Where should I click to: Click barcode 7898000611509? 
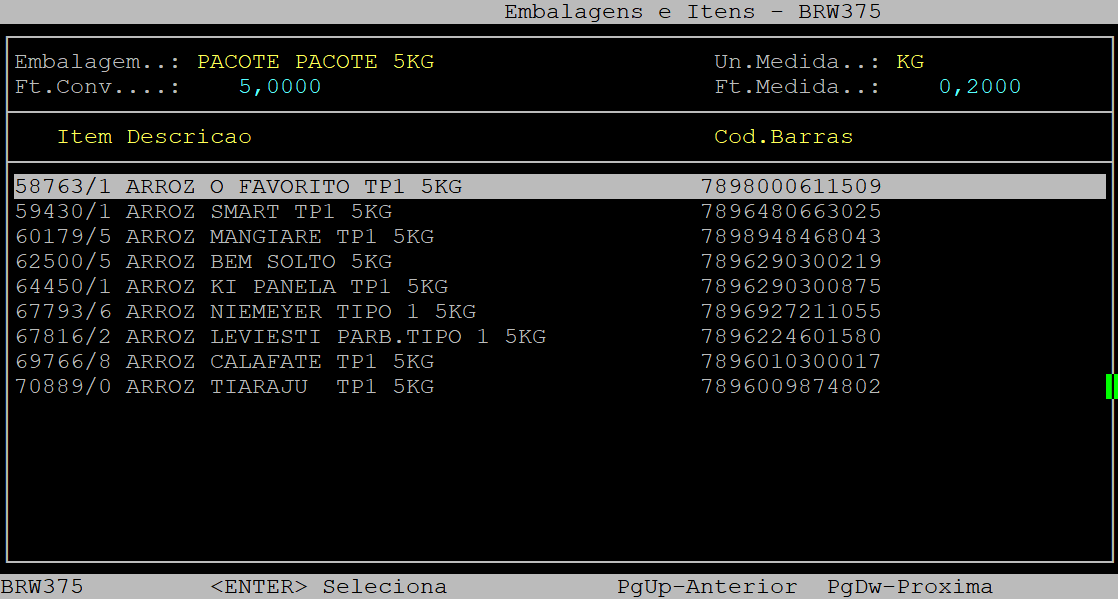click(791, 187)
